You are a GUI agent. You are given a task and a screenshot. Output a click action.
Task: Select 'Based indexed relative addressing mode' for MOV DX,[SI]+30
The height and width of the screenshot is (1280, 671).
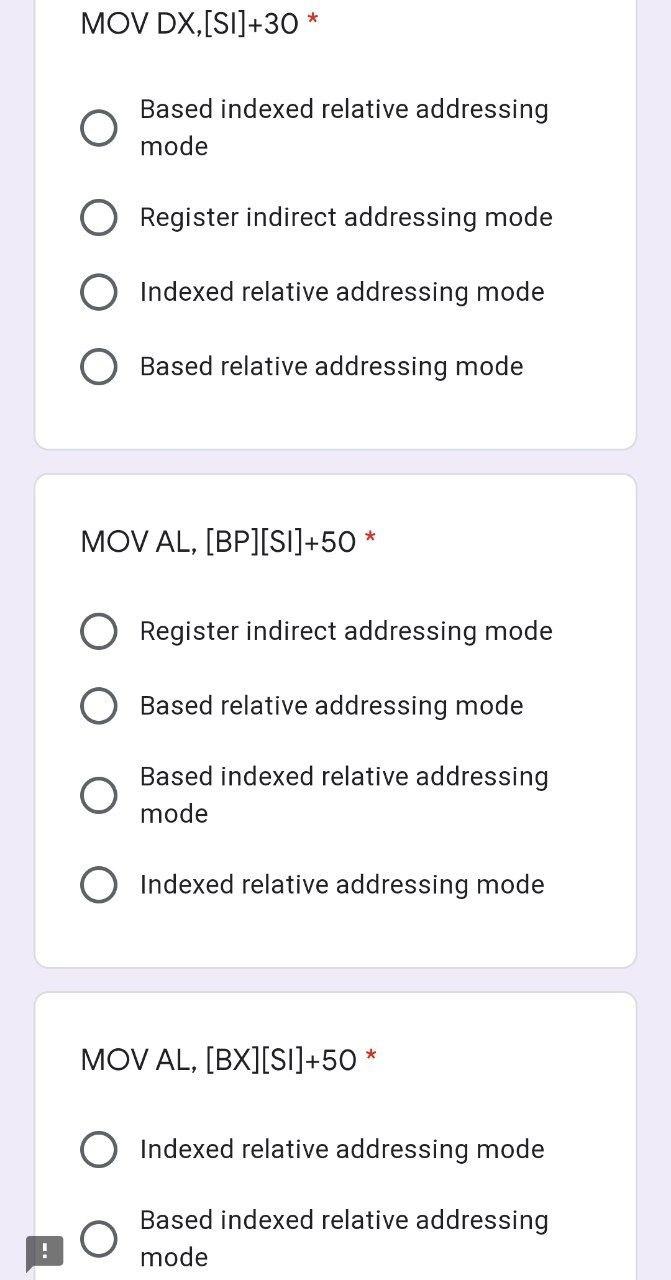click(x=98, y=127)
